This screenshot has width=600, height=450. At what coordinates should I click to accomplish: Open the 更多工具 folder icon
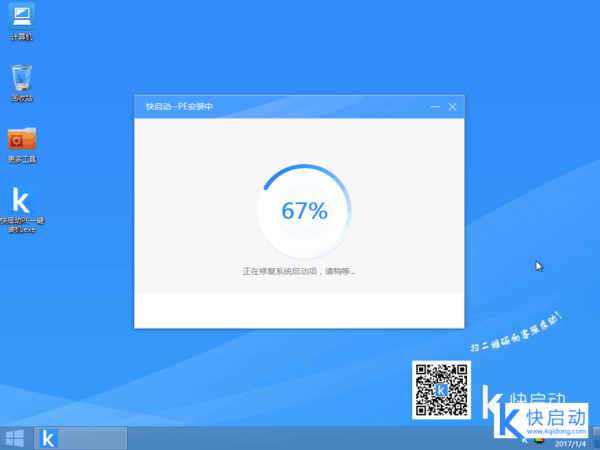coord(22,145)
